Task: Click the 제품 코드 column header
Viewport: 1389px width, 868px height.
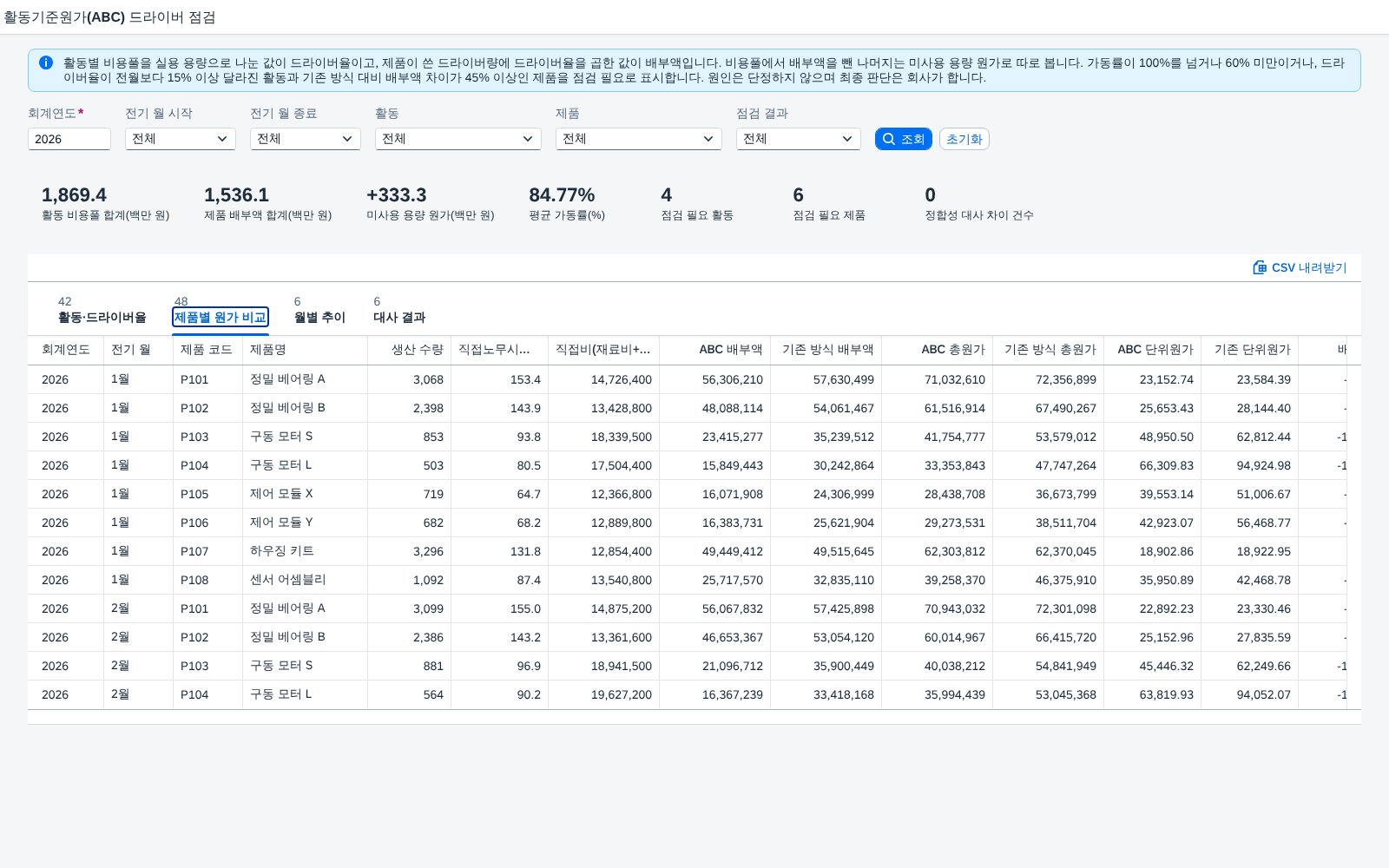Action: click(208, 350)
